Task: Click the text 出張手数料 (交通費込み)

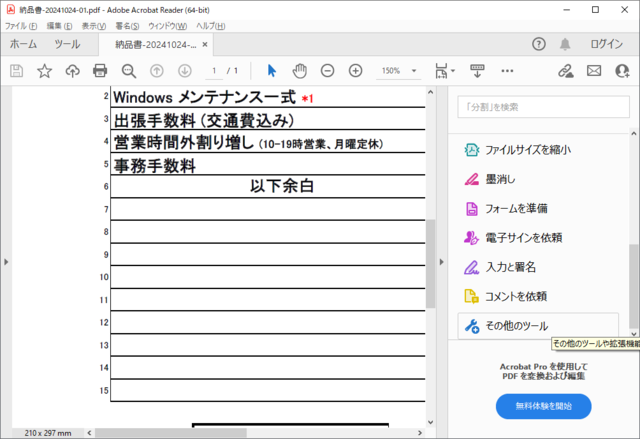Action: (x=204, y=121)
